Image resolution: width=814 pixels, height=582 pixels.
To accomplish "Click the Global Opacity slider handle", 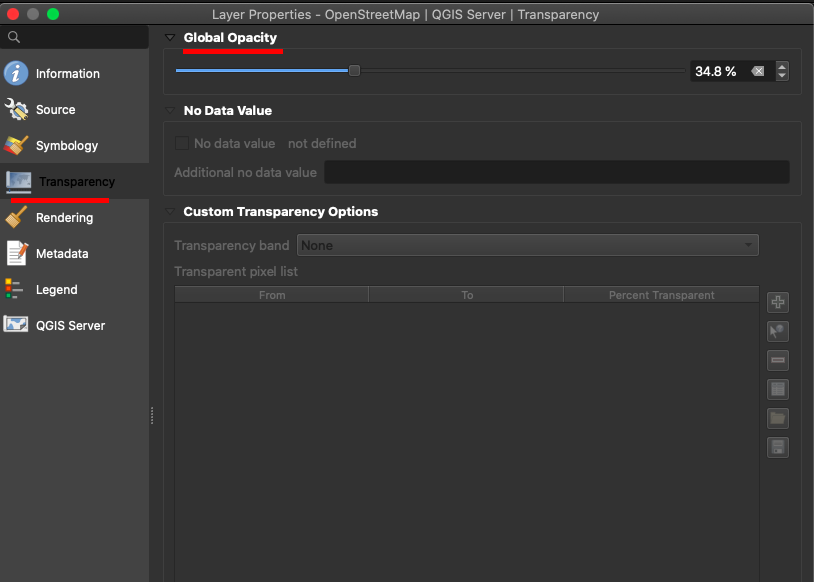I will [354, 70].
